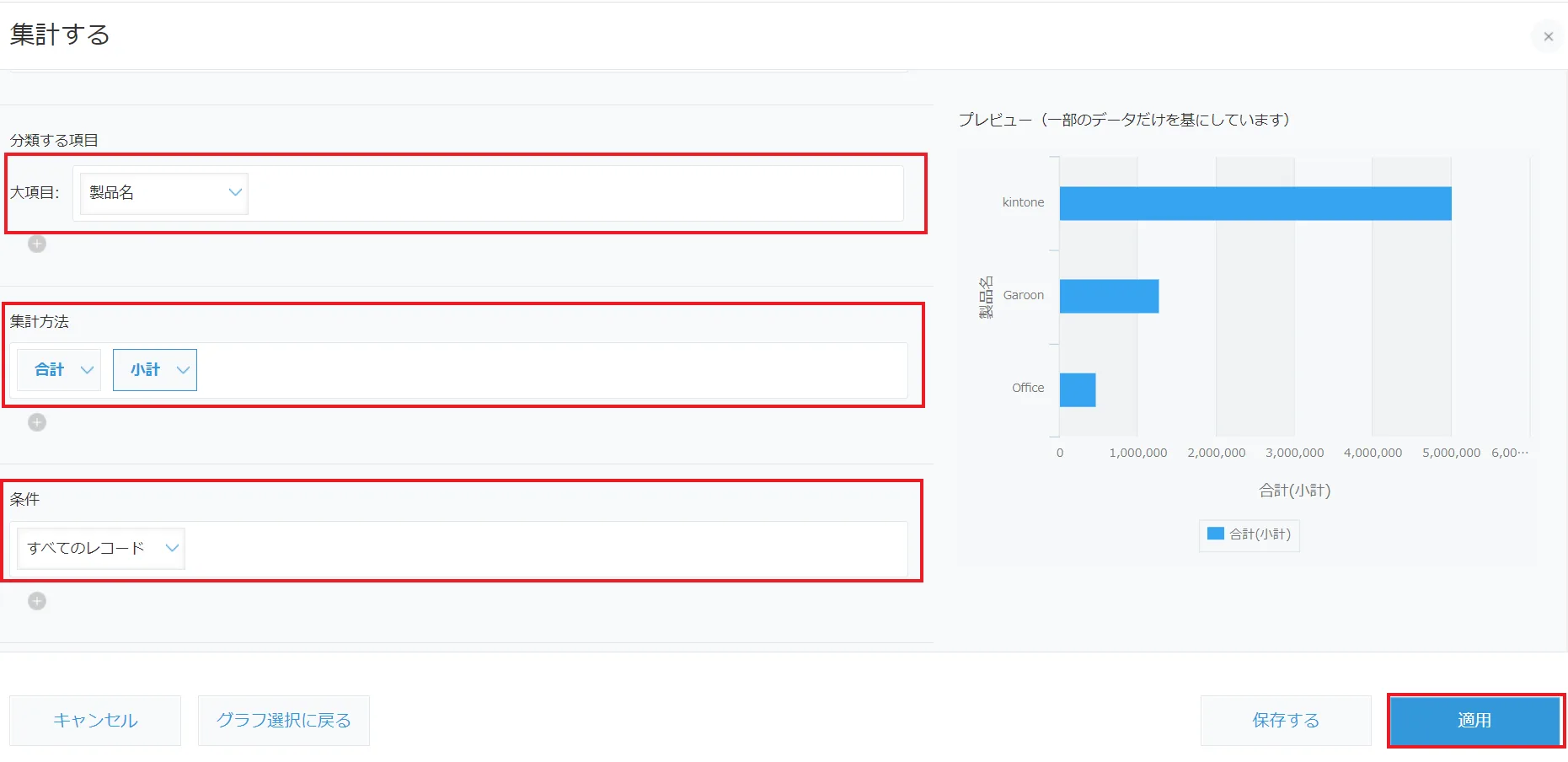This screenshot has height=762, width=1568.
Task: Go back via グラフ選択に戻る
Action: point(284,721)
